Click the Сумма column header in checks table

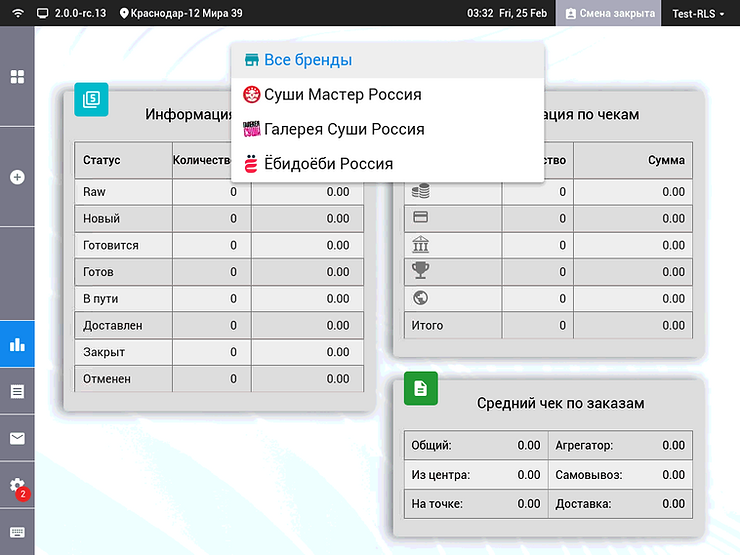[x=633, y=160]
